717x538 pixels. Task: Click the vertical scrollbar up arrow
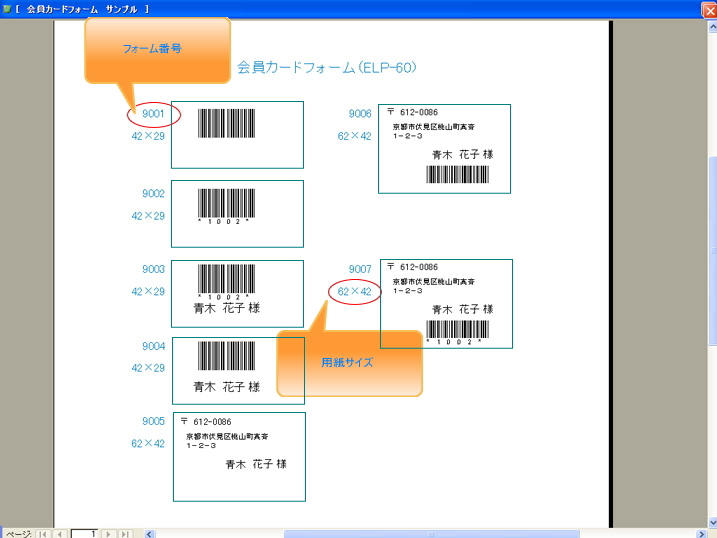click(712, 27)
